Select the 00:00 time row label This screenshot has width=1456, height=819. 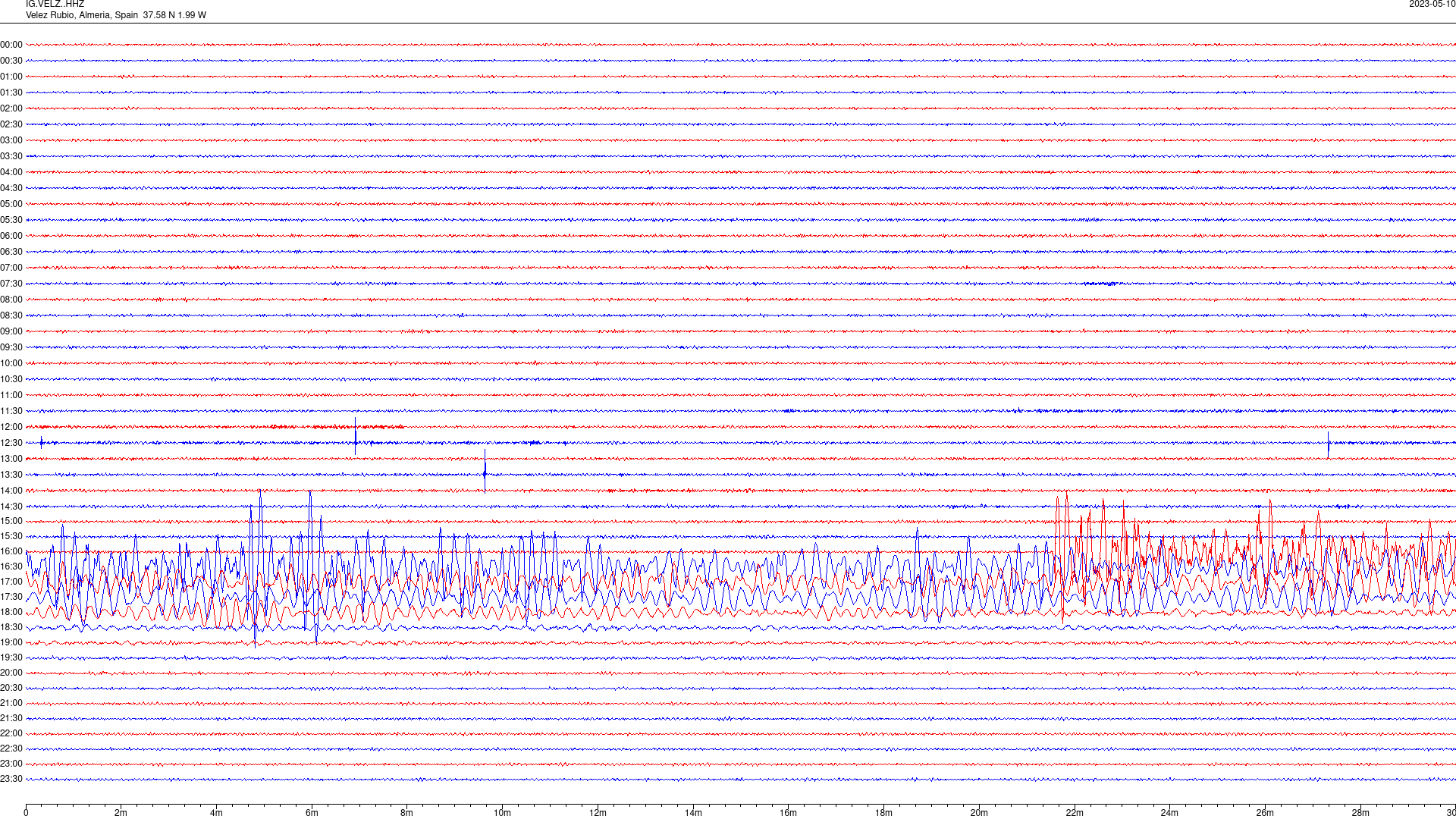click(11, 45)
